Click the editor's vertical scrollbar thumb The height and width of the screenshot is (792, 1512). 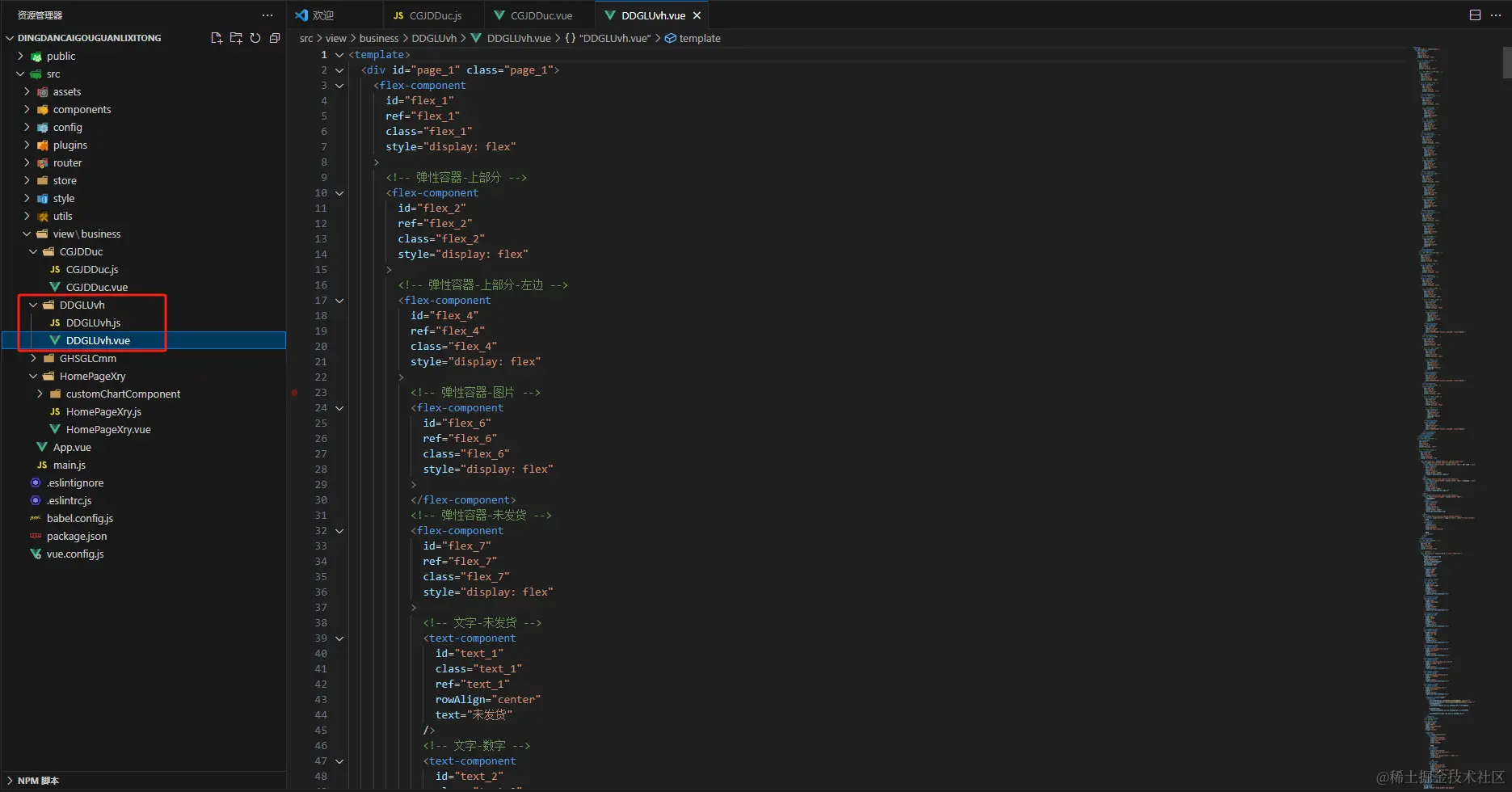coord(1507,62)
